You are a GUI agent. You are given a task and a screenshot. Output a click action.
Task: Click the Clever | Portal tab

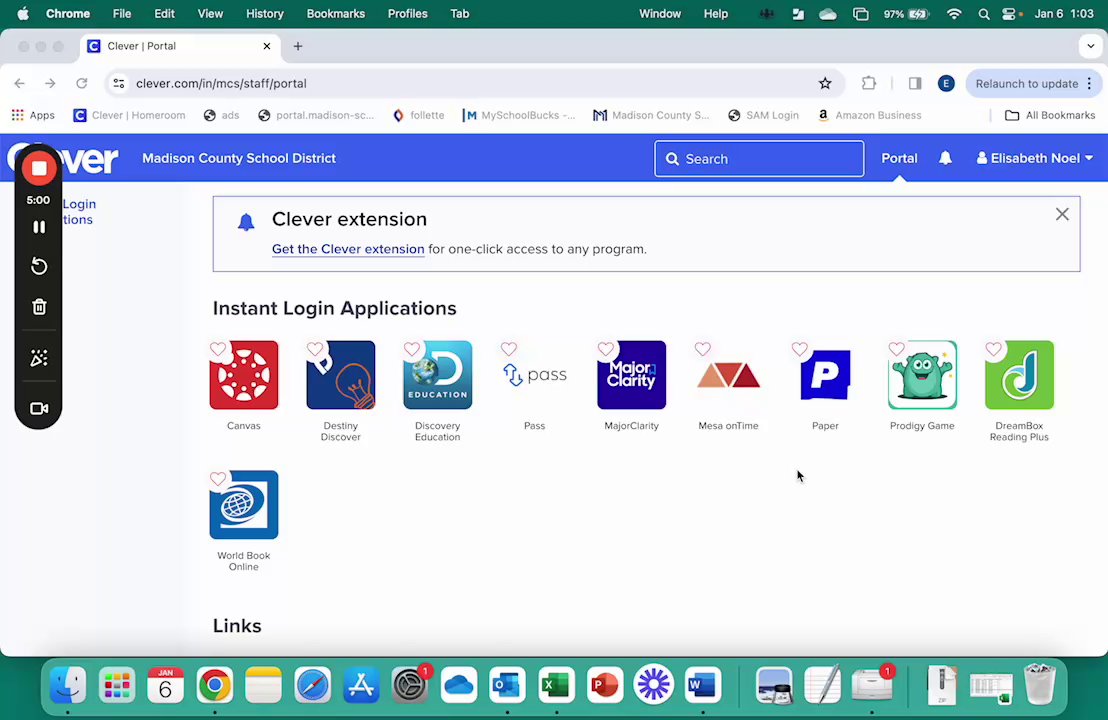click(x=180, y=46)
